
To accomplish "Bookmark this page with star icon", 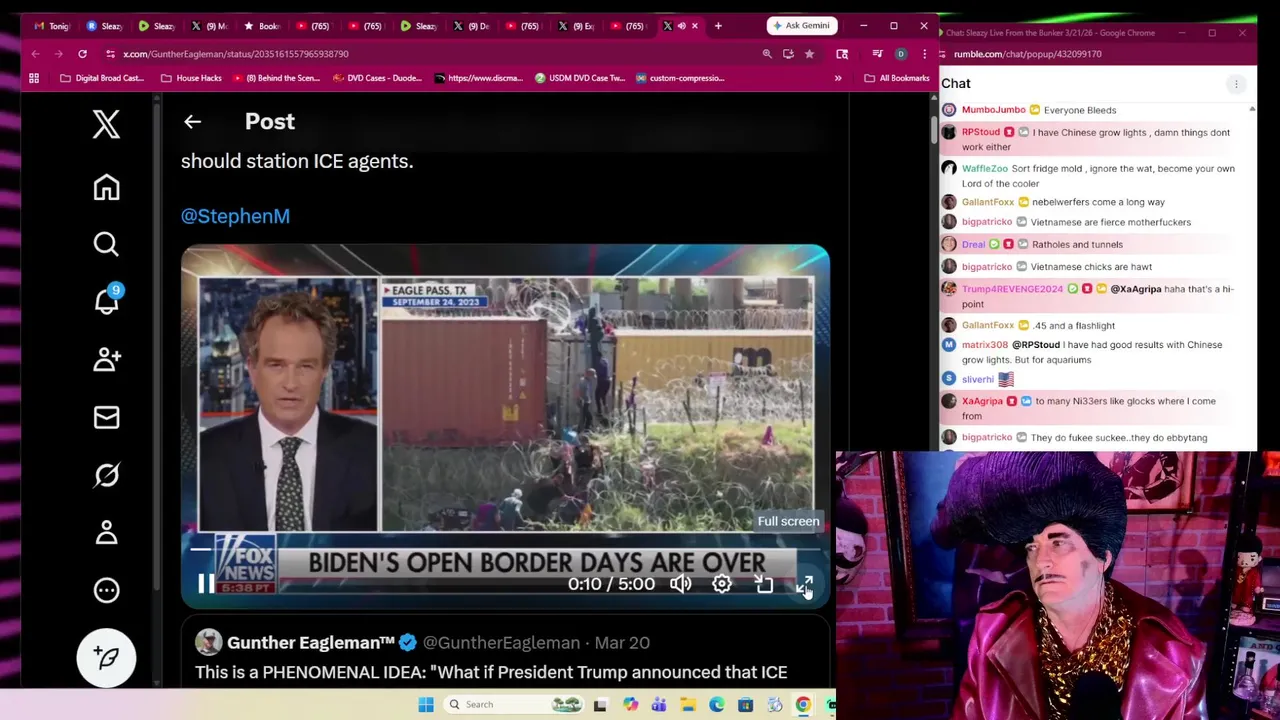I will (809, 54).
